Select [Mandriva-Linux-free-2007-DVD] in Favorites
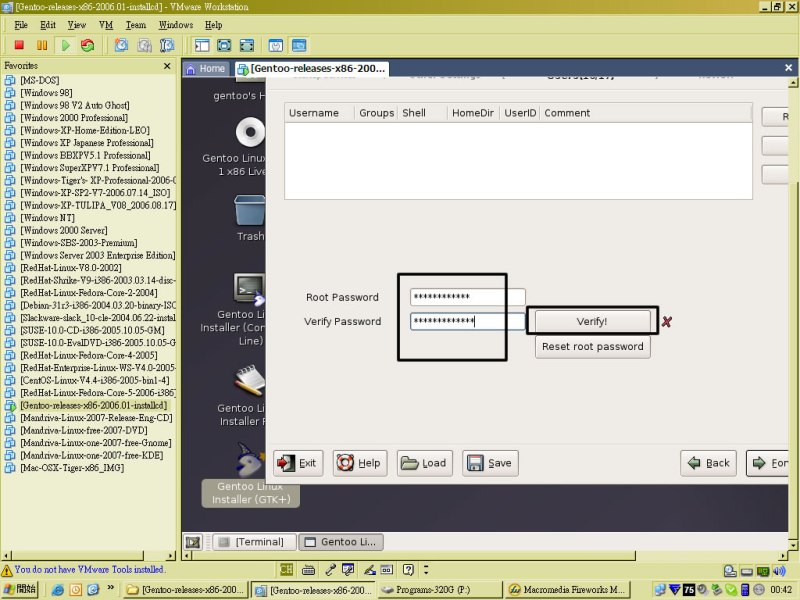 [x=84, y=431]
